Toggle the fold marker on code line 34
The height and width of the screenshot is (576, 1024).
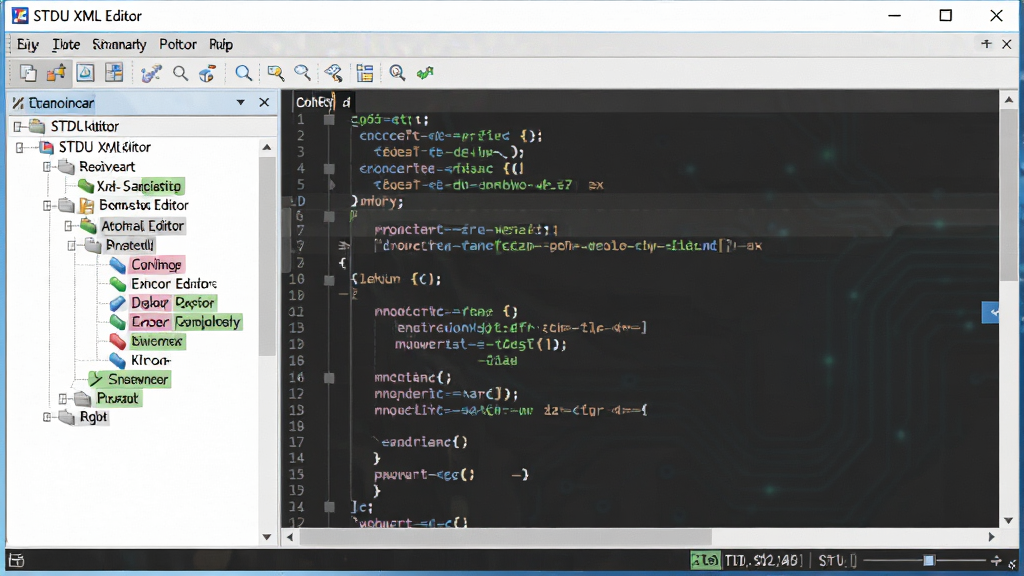[329, 507]
